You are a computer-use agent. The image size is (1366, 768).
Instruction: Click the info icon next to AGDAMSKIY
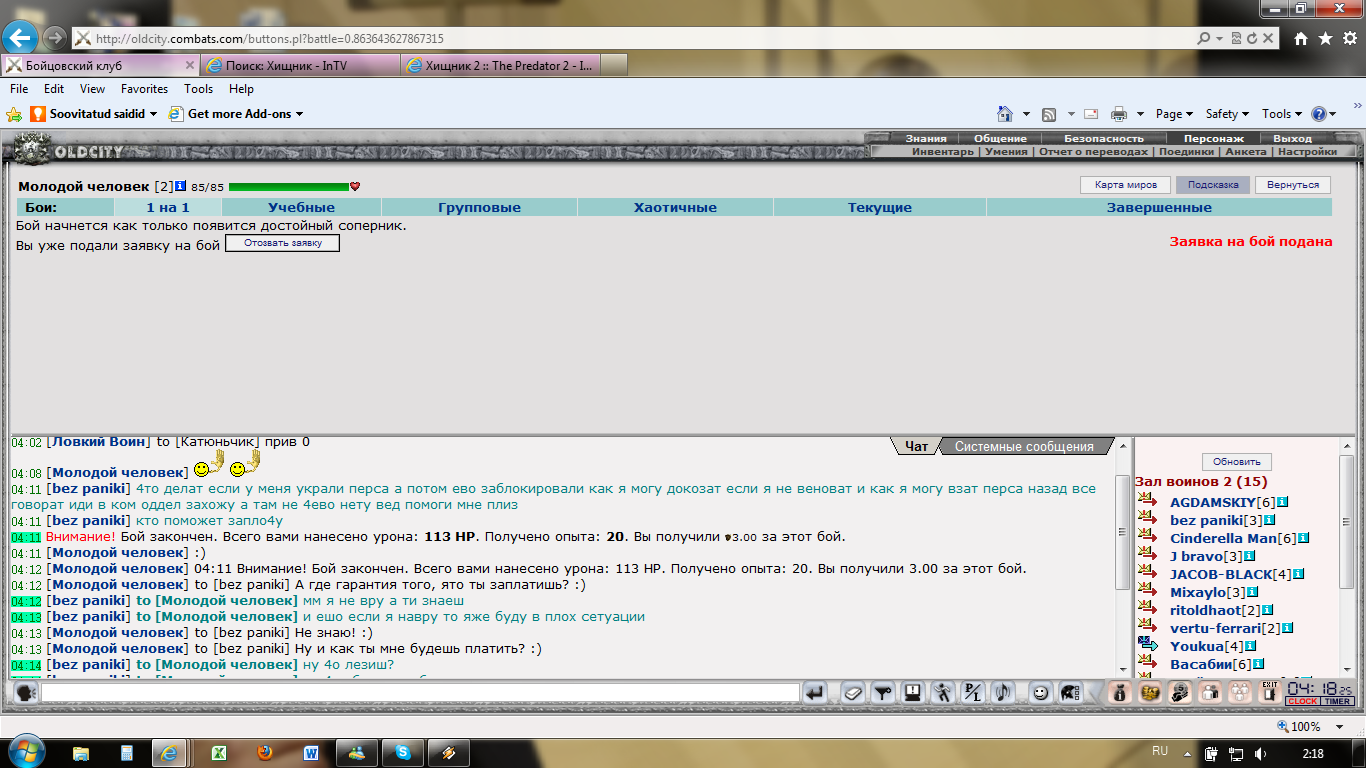click(x=1283, y=502)
